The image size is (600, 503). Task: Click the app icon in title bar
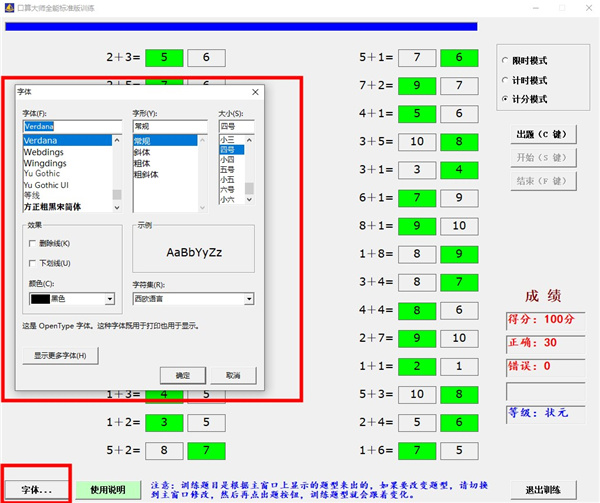9,7
